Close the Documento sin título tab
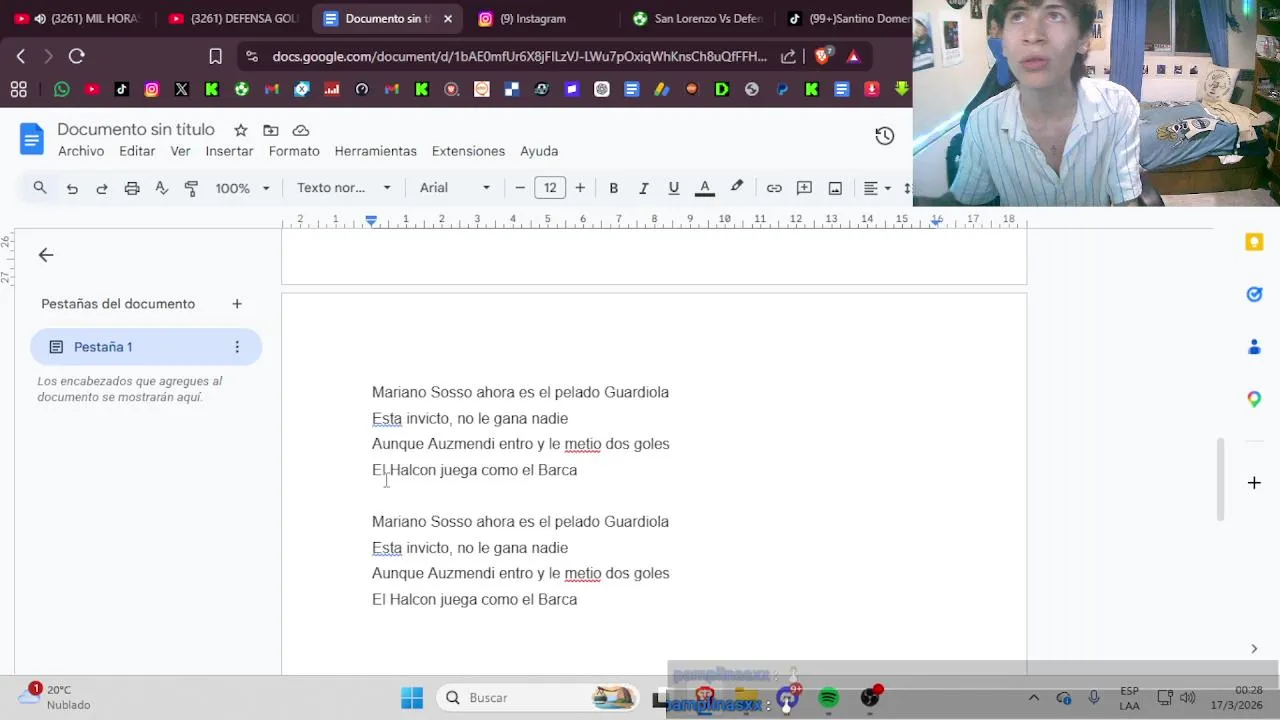This screenshot has width=1280, height=720. [x=448, y=19]
